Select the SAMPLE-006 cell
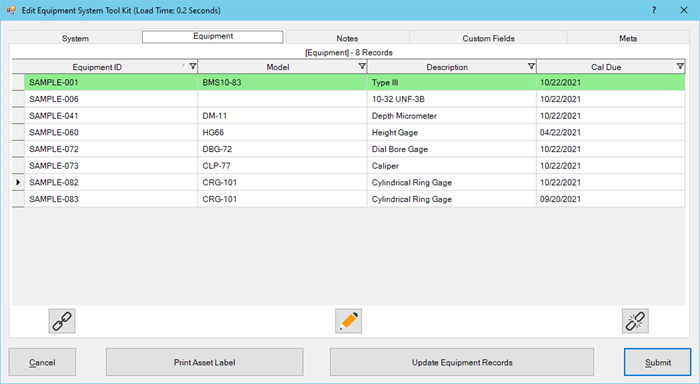The image size is (700, 384). pyautogui.click(x=111, y=99)
